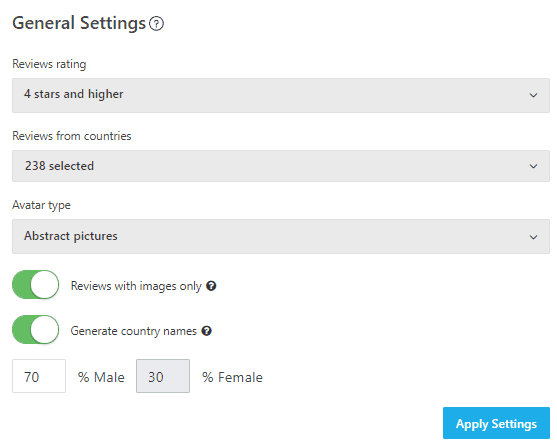Disable the Reviews with images only toggle
This screenshot has width=557, height=448.
[36, 285]
